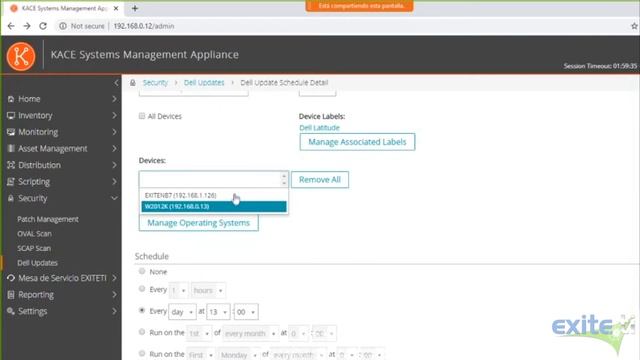The image size is (640, 360).
Task: Go back with the browser back arrow
Action: click(x=11, y=26)
